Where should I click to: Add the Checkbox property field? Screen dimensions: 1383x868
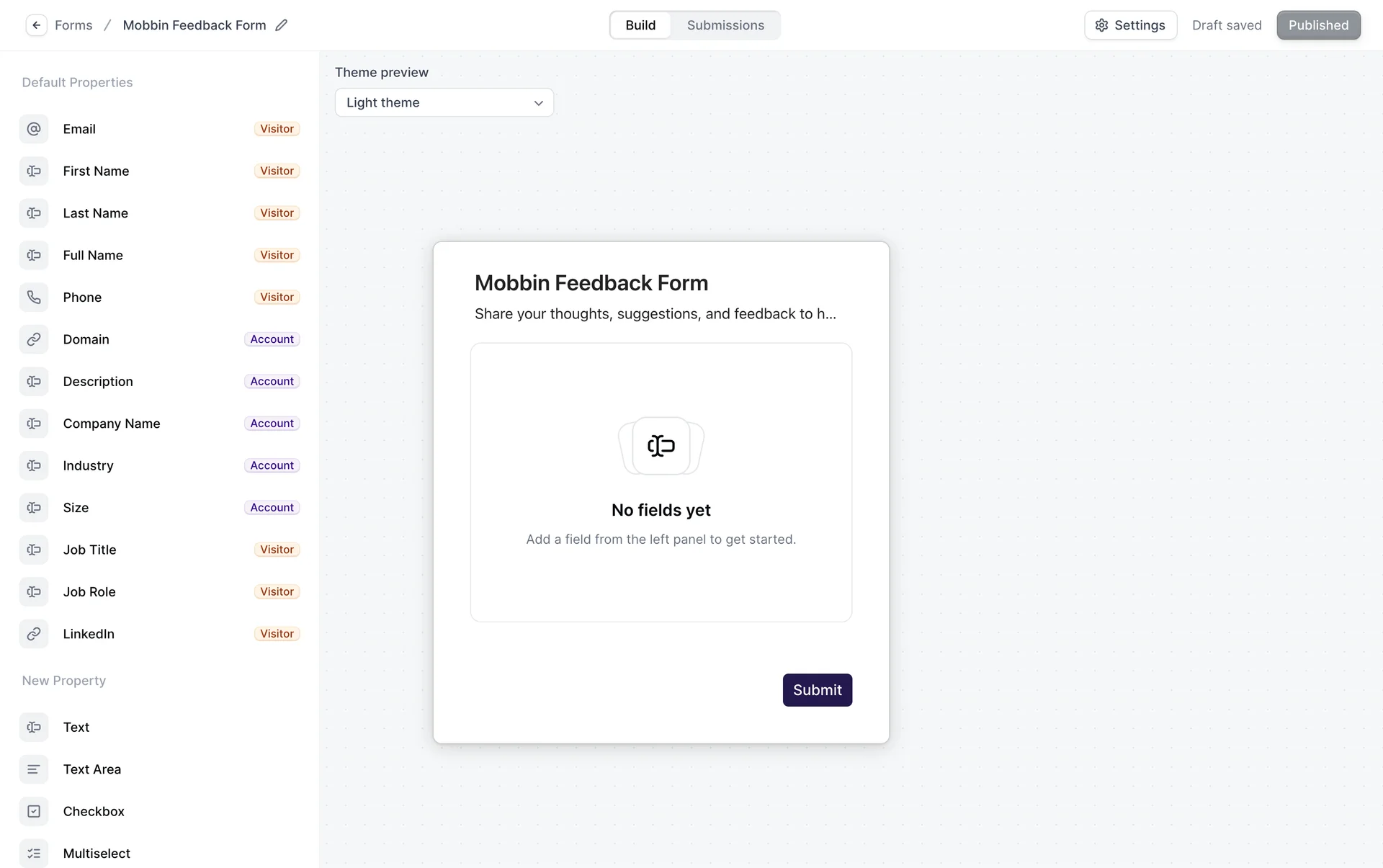coord(94,811)
